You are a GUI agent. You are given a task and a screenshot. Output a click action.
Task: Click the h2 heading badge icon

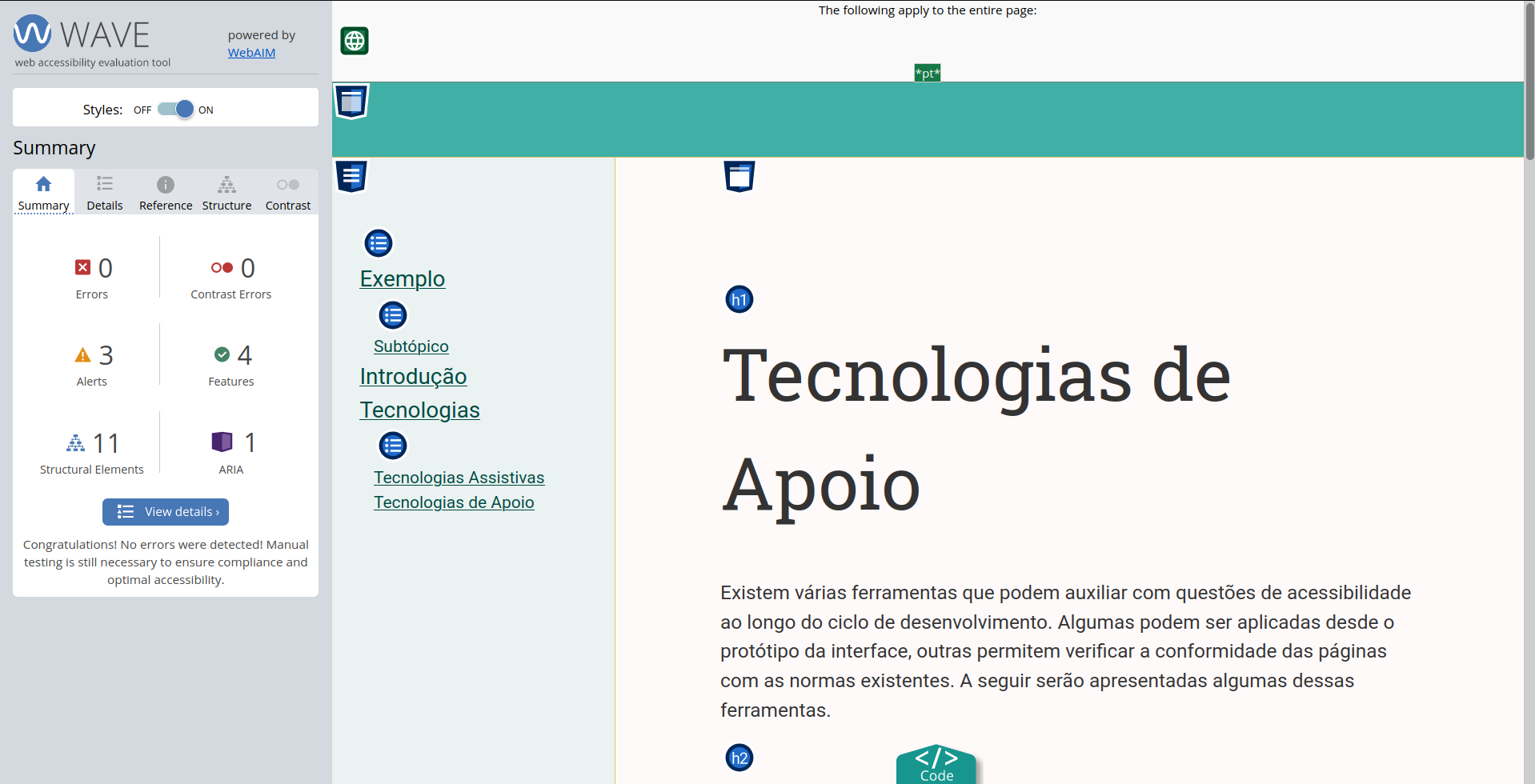[739, 758]
